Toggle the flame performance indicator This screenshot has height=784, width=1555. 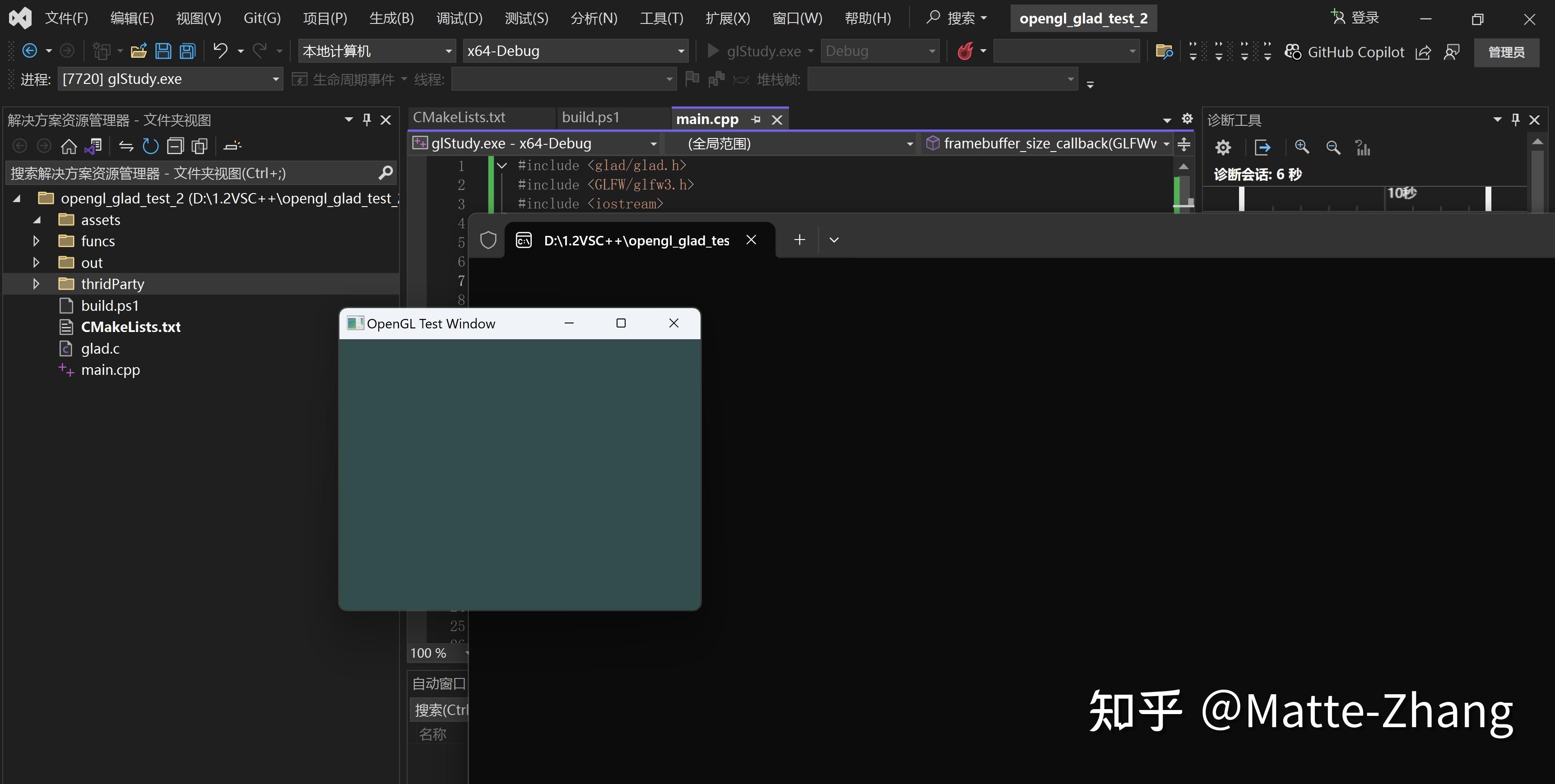point(967,51)
